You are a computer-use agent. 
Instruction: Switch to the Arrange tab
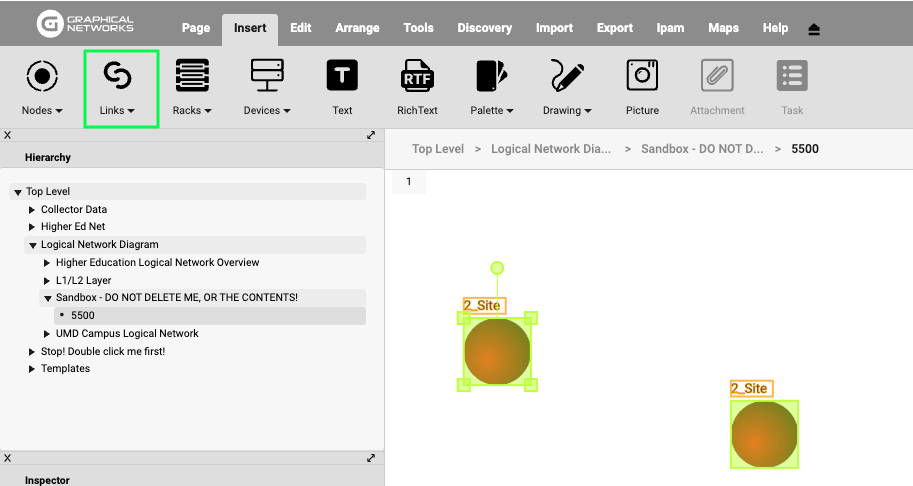pyautogui.click(x=357, y=28)
